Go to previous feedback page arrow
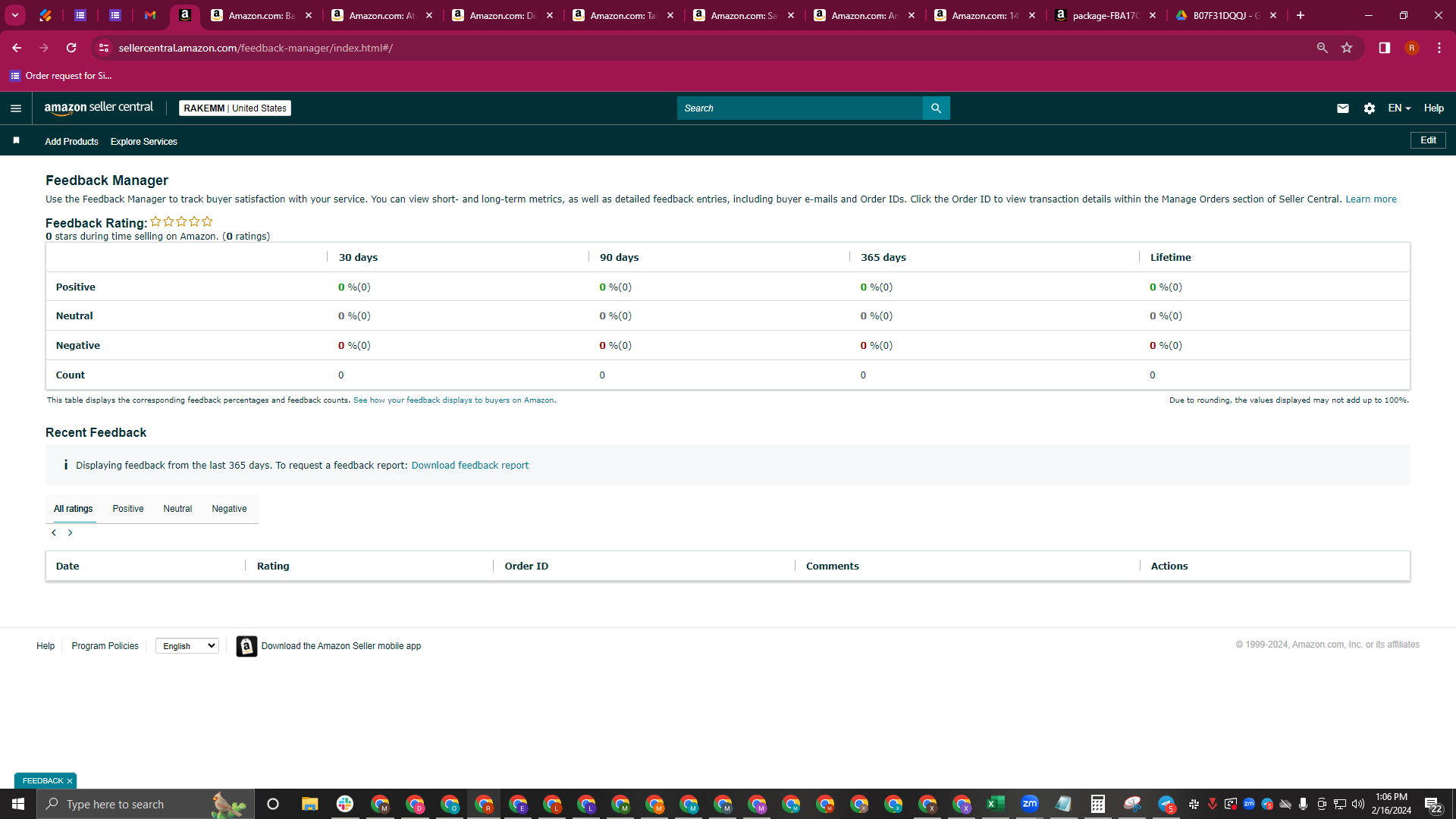Viewport: 1456px width, 819px height. click(x=54, y=533)
